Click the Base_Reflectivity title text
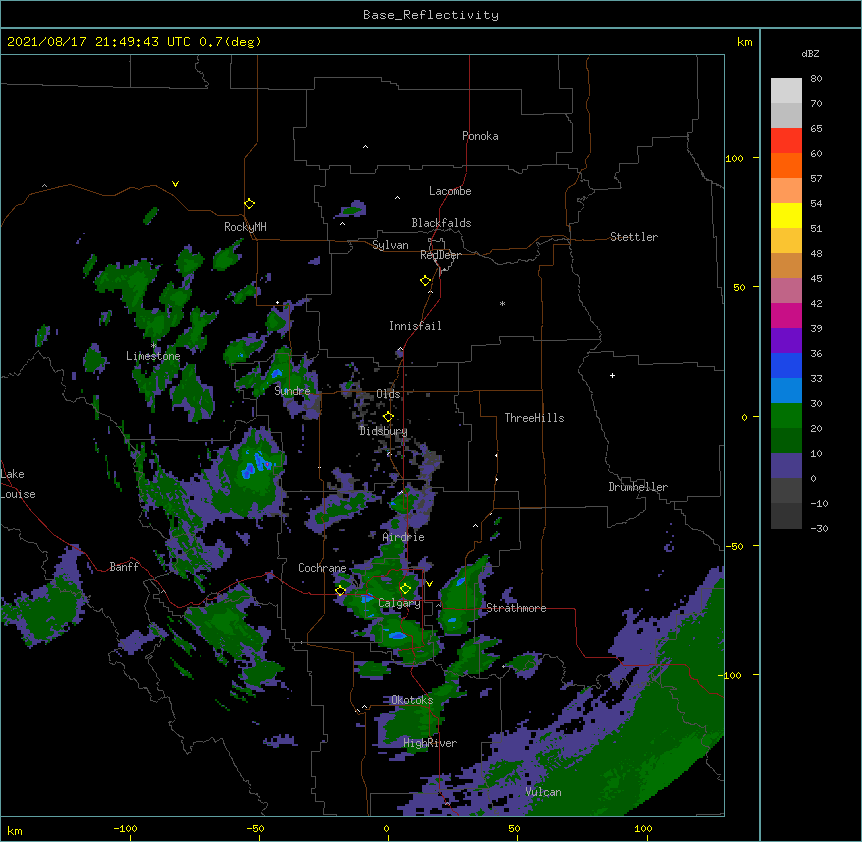Viewport: 862px width, 842px height. [x=431, y=15]
